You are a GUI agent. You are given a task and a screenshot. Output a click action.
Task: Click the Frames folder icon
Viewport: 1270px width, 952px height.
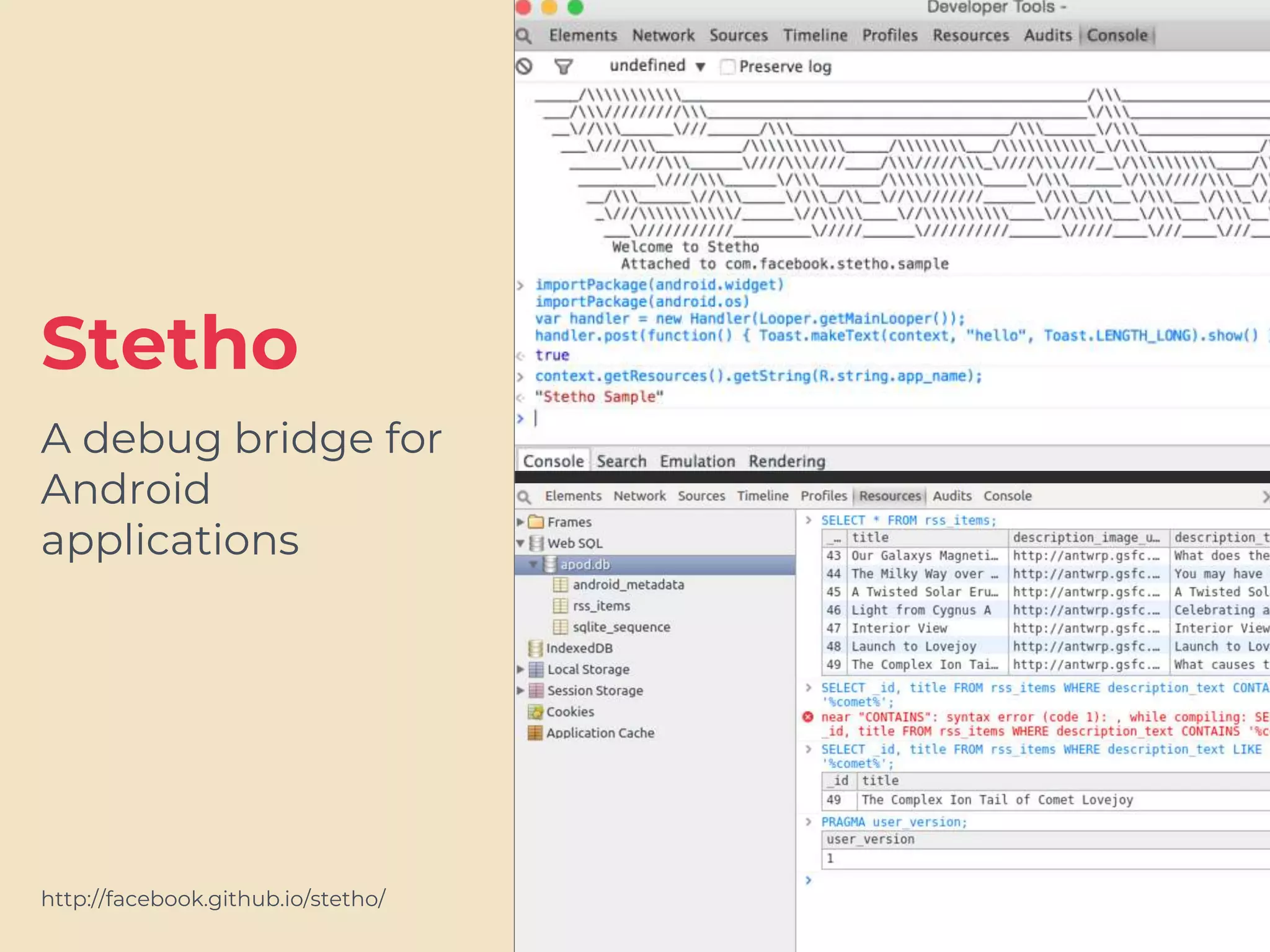click(x=536, y=522)
